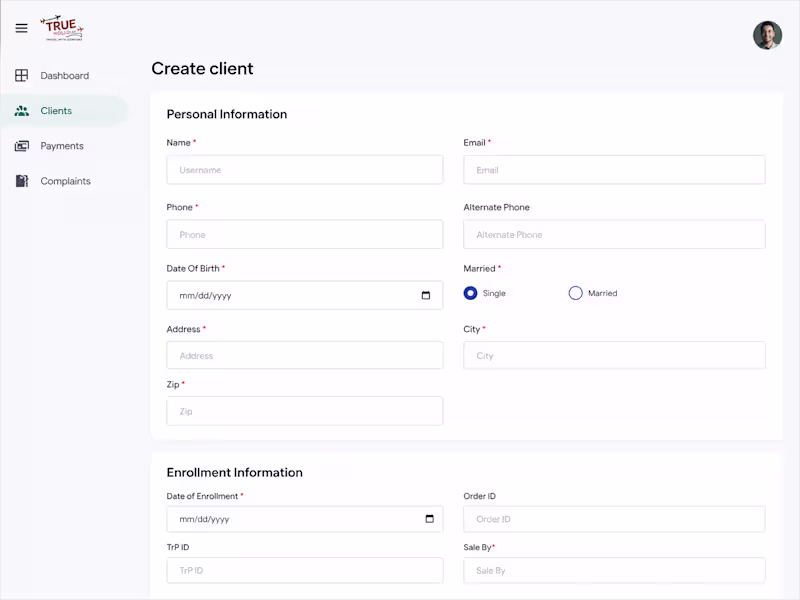Click the Phone field label

point(180,207)
